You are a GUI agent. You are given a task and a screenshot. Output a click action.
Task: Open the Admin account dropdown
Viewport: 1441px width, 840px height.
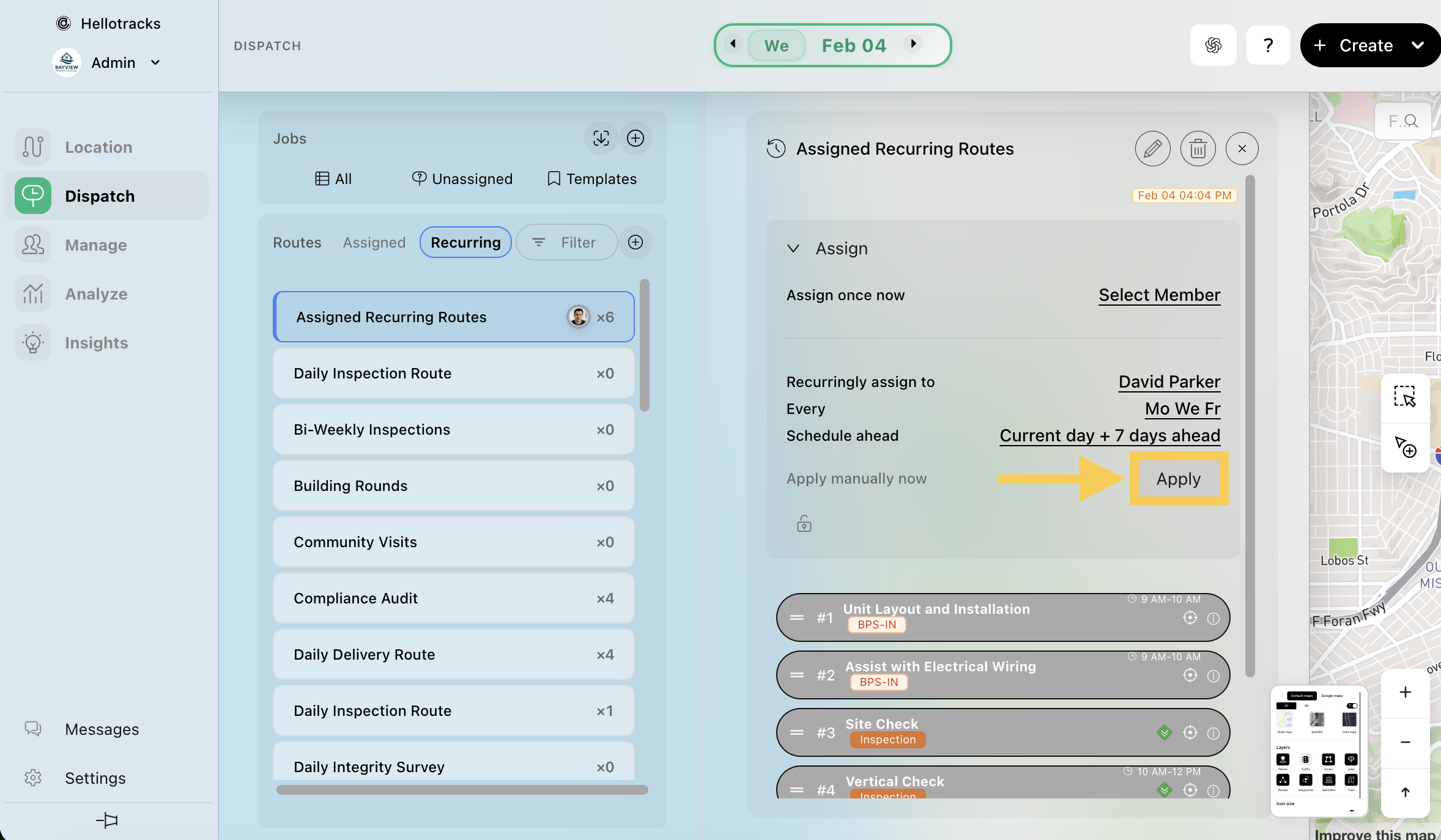tap(155, 62)
